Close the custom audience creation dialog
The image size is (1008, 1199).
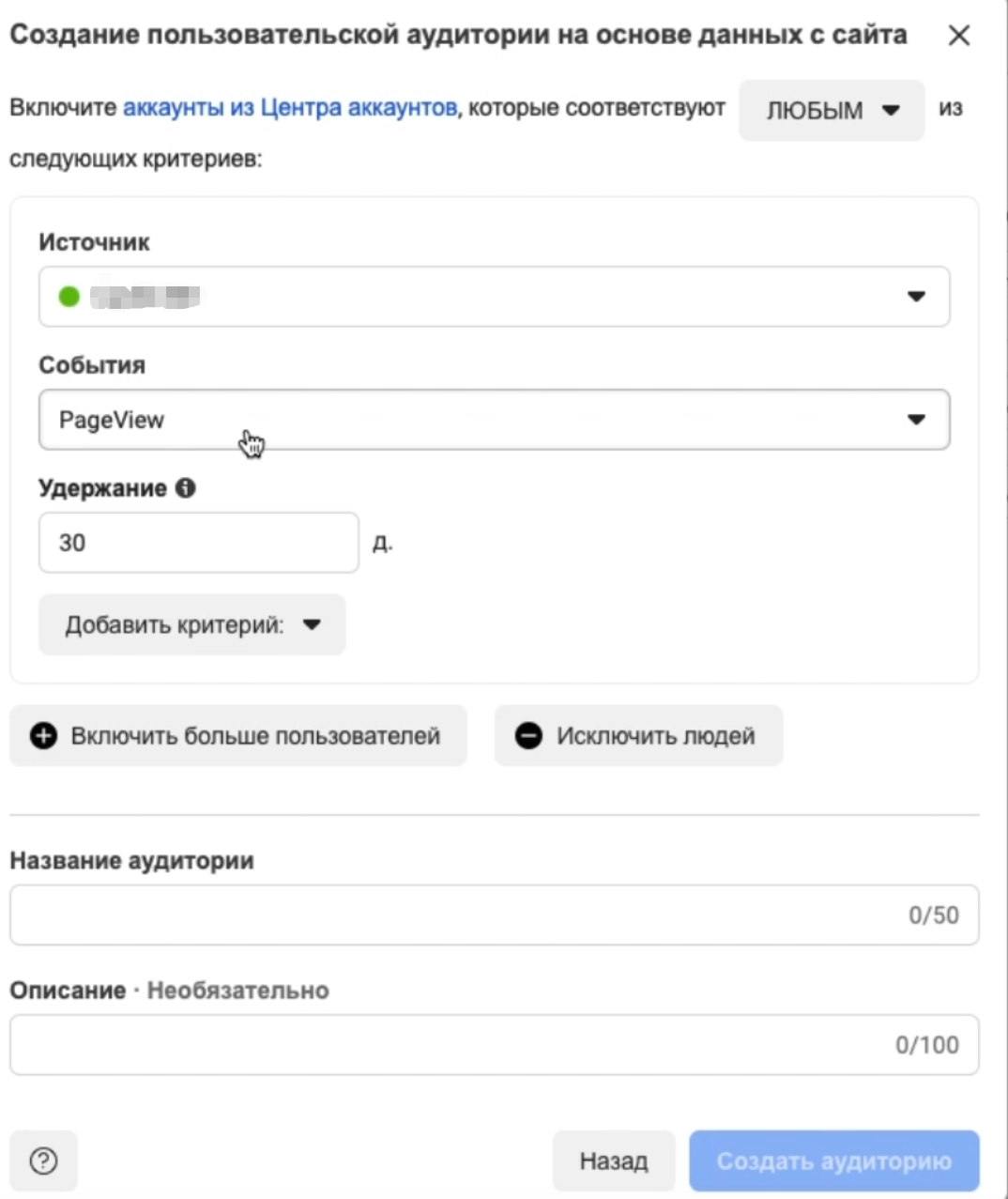pyautogui.click(x=958, y=36)
